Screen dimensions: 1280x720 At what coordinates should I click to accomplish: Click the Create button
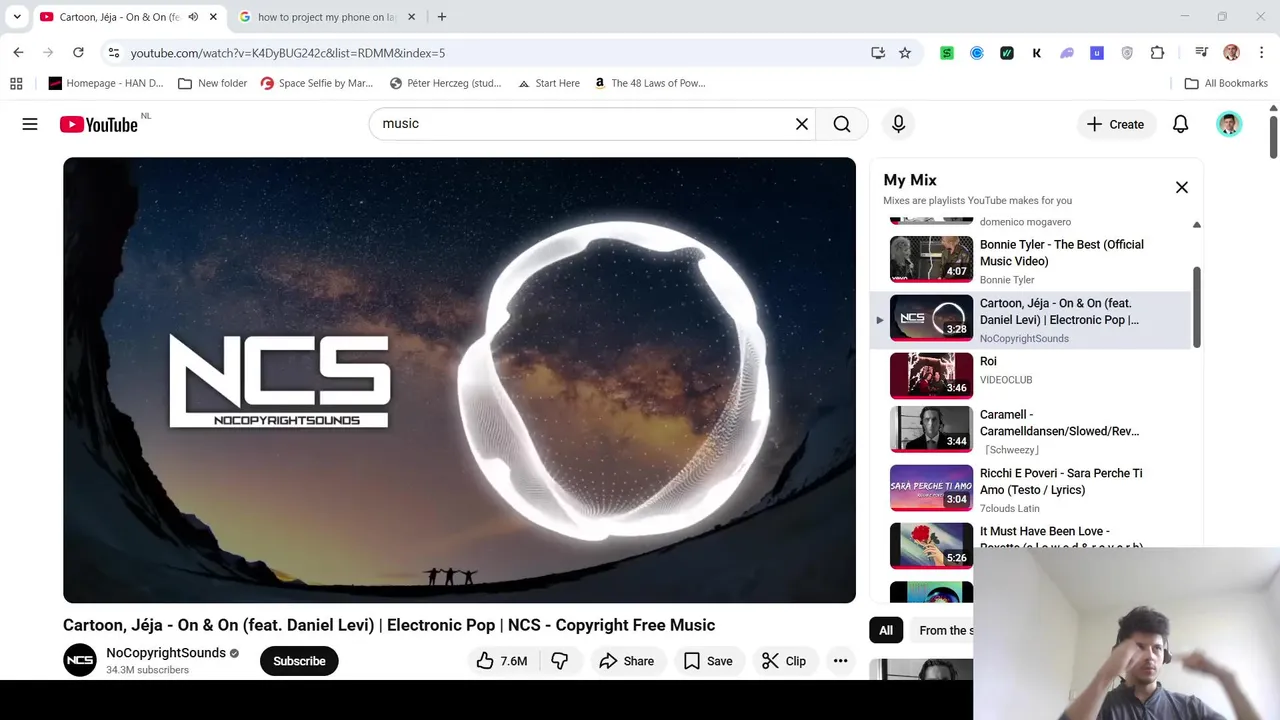(x=1115, y=124)
